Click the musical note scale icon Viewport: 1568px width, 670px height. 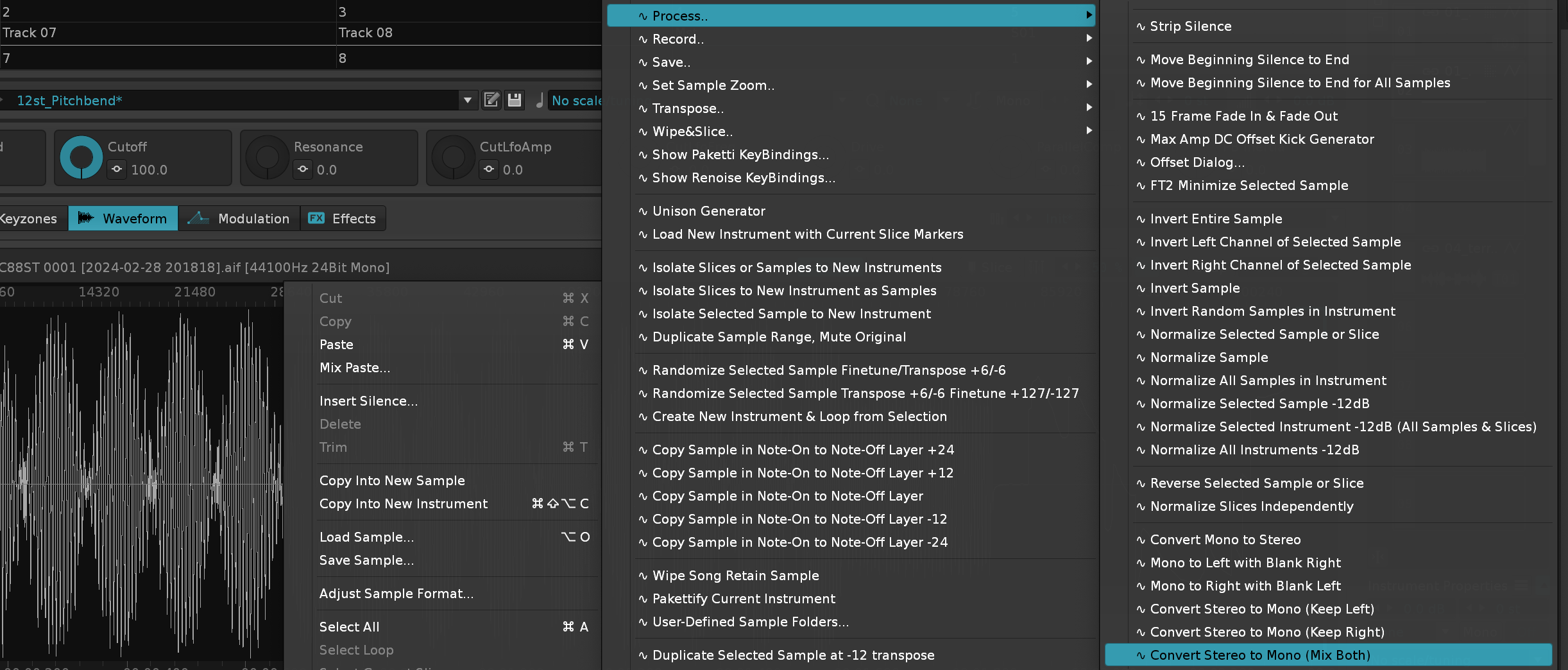coord(540,100)
